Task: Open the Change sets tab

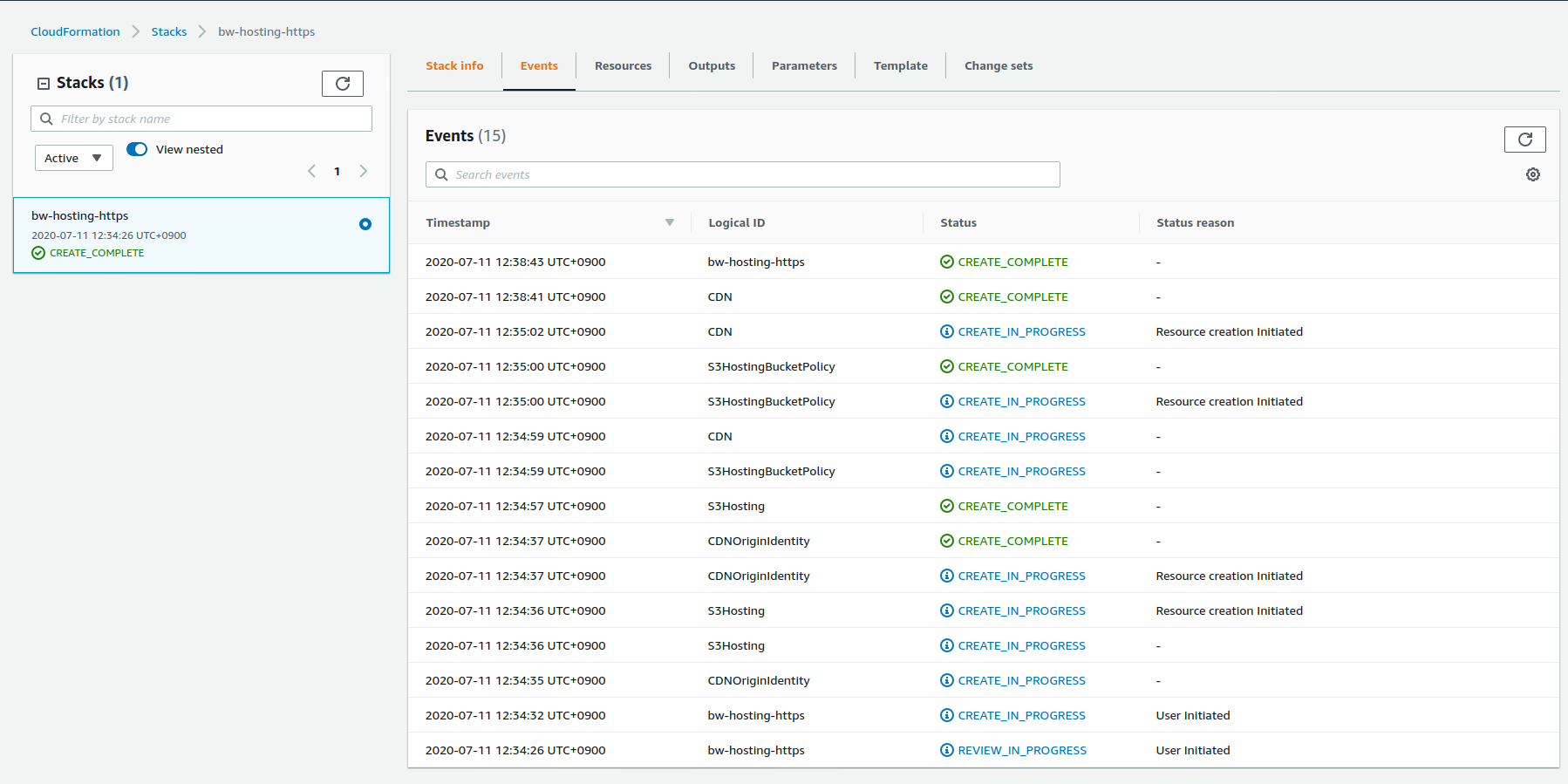Action: coord(998,66)
